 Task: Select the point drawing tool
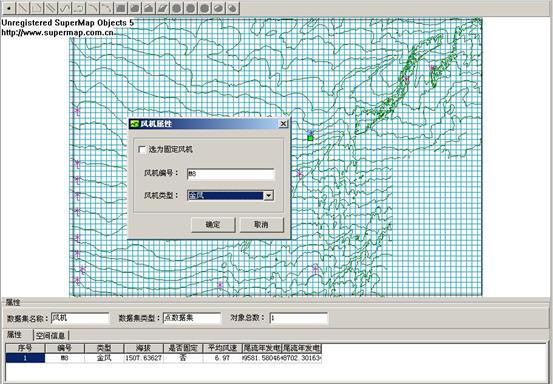click(9, 8)
